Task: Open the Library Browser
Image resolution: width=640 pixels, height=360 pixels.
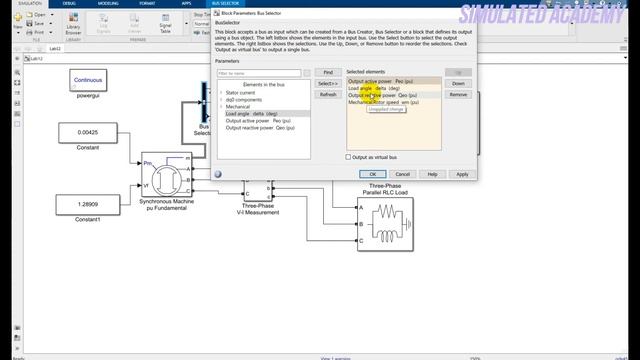Action: click(73, 23)
